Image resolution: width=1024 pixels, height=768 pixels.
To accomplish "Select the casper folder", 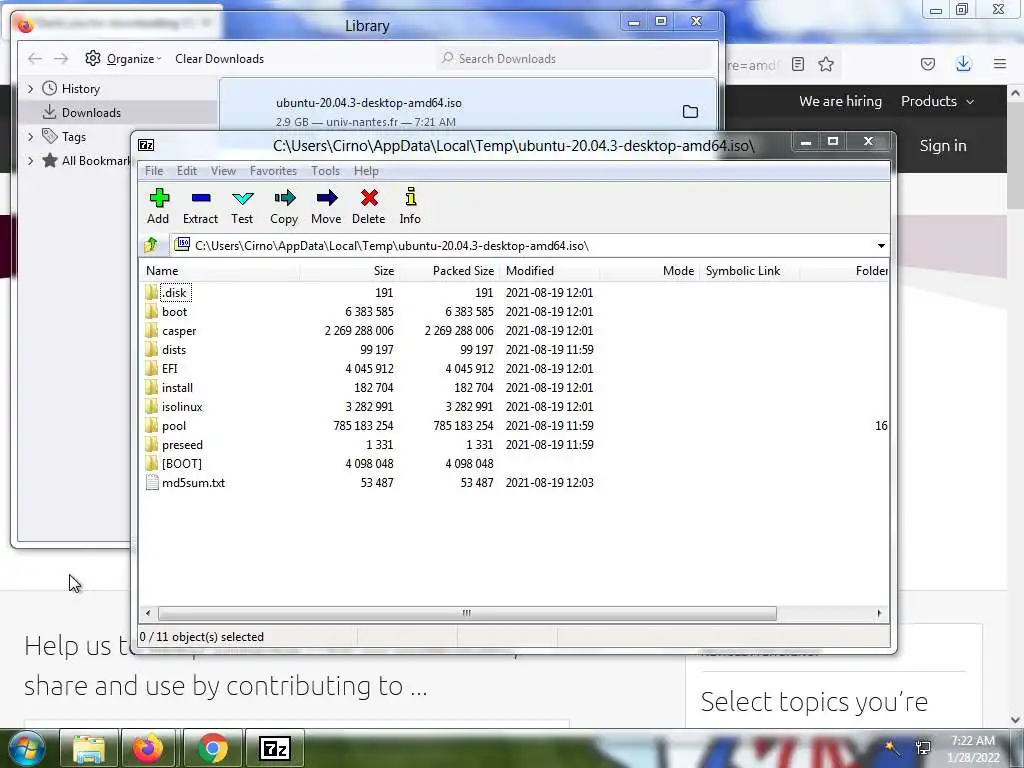I will (x=179, y=330).
